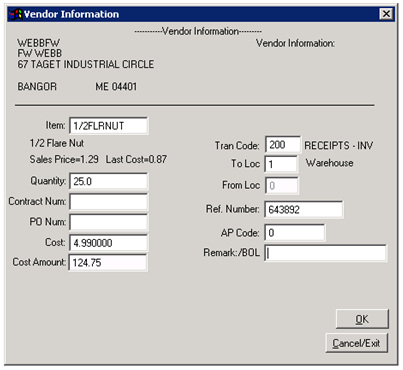Close the Vendor Information dialog
403x370 pixels.
tap(386, 14)
